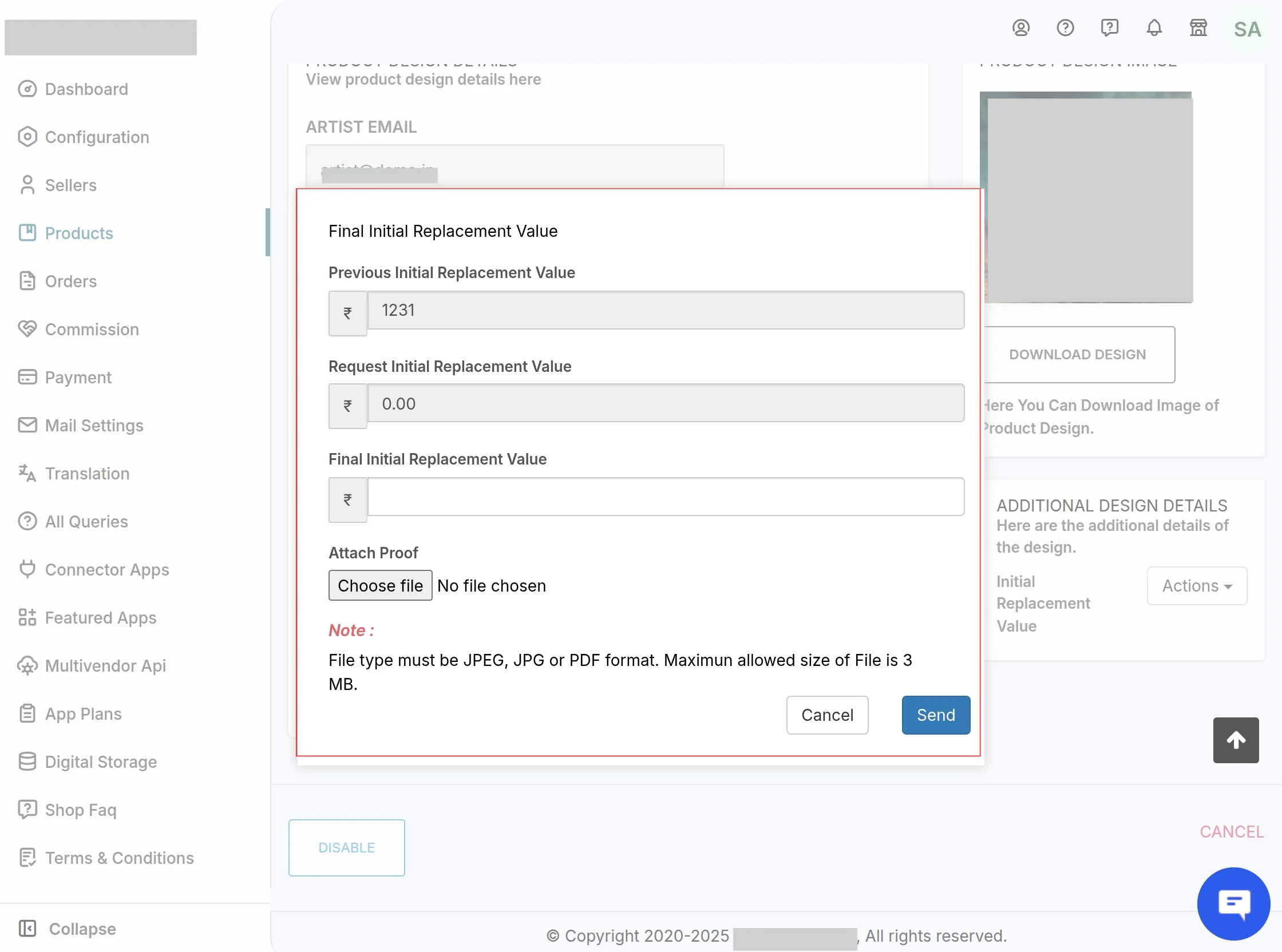Viewport: 1282px width, 952px height.
Task: Open the live chat bubble widget
Action: (x=1233, y=903)
